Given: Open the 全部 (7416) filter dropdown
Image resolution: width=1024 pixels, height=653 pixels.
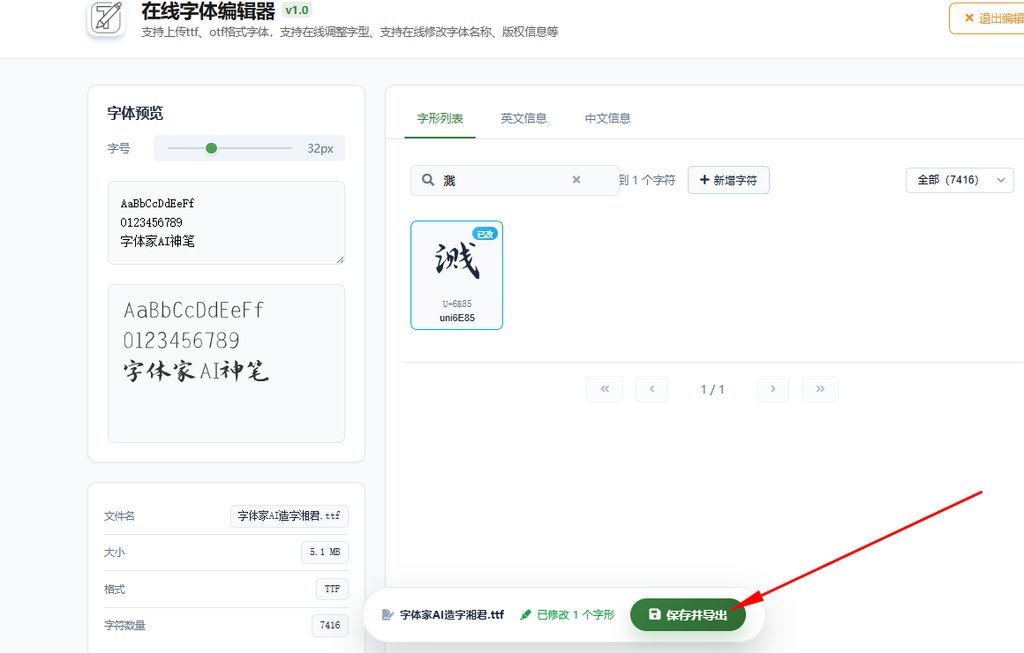Looking at the screenshot, I should [959, 180].
